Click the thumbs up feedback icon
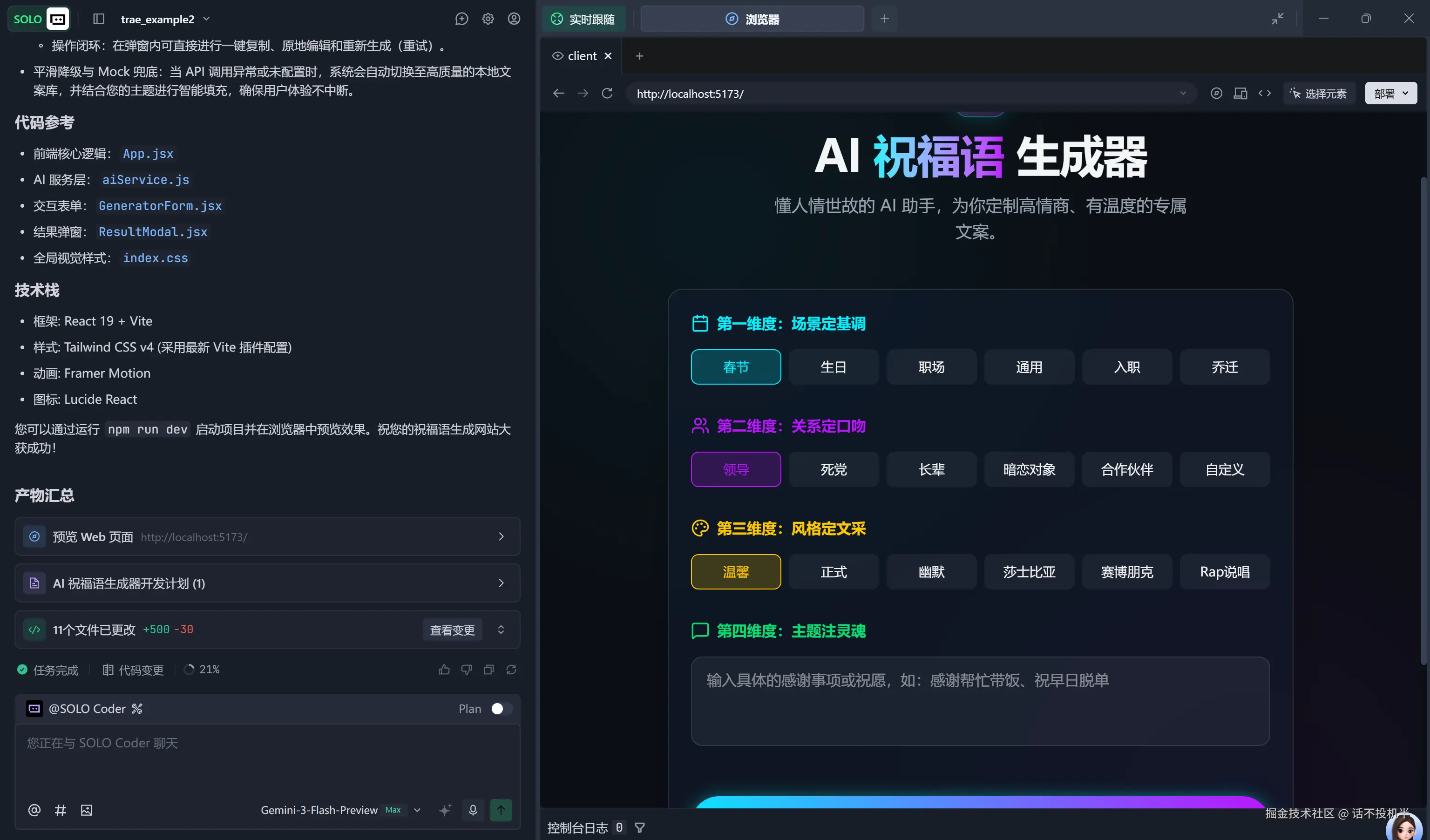1430x840 pixels. coord(444,670)
